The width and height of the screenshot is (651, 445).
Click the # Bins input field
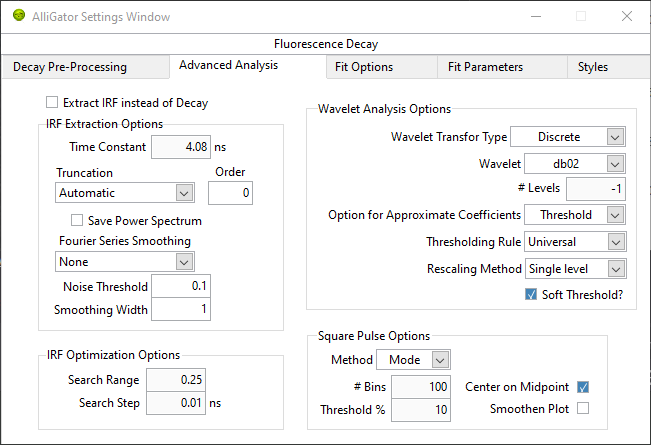421,387
